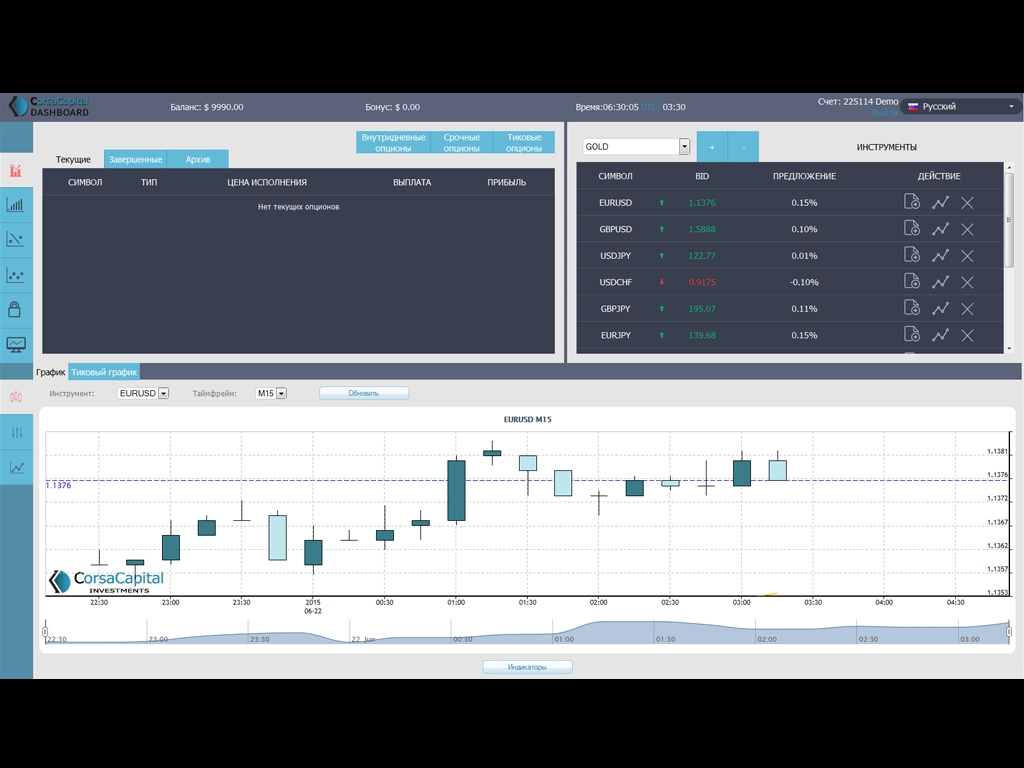Switch to the Тиковый график tab
This screenshot has width=1024, height=768.
(x=104, y=372)
